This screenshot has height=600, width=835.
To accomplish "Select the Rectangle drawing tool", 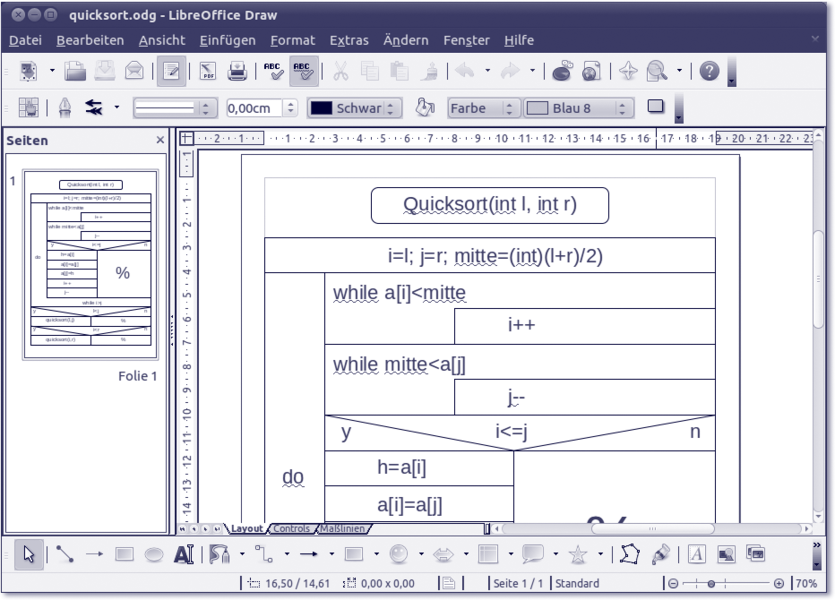I will 123,553.
